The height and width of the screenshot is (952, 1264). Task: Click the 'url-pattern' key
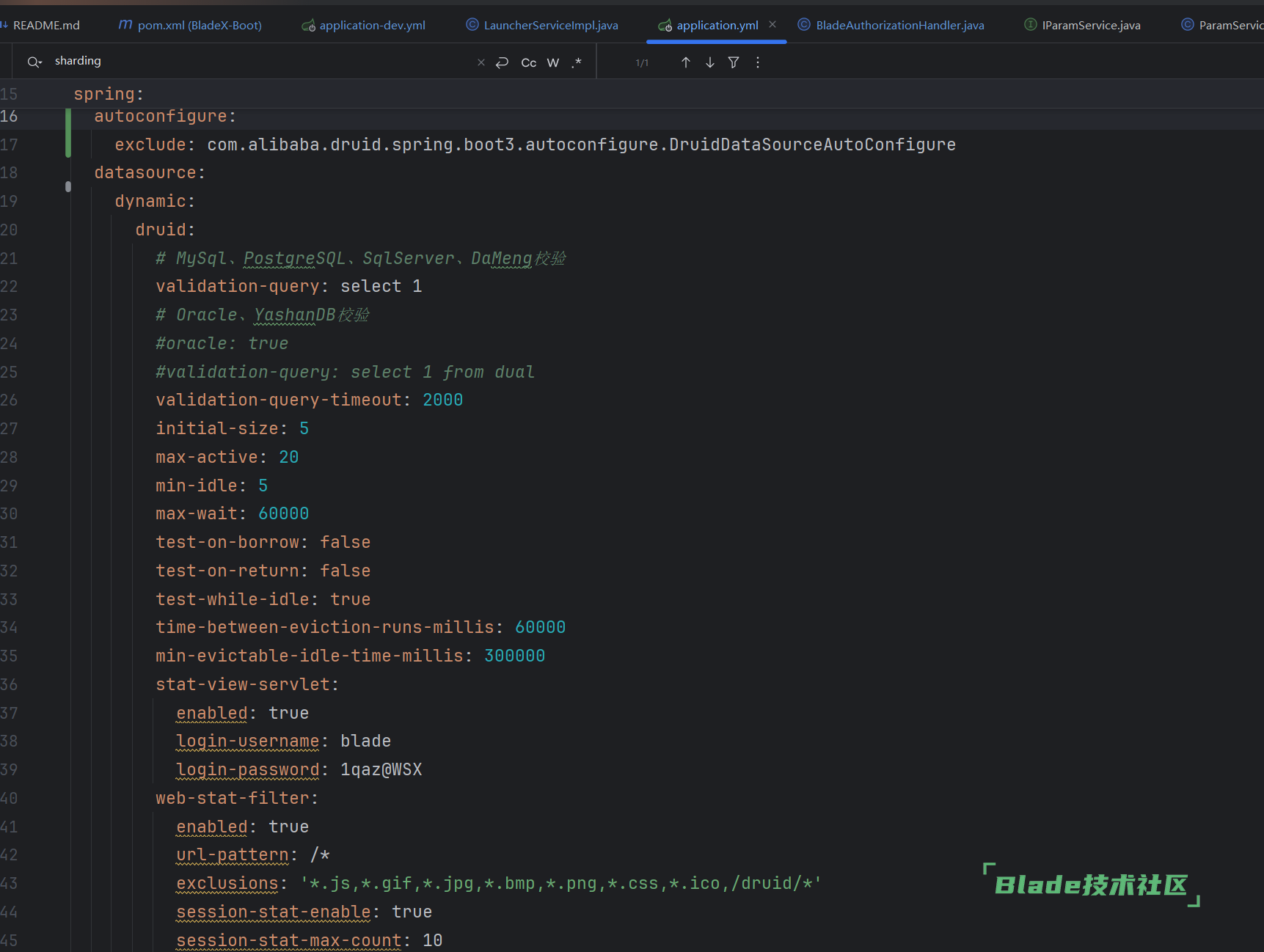[x=232, y=854]
